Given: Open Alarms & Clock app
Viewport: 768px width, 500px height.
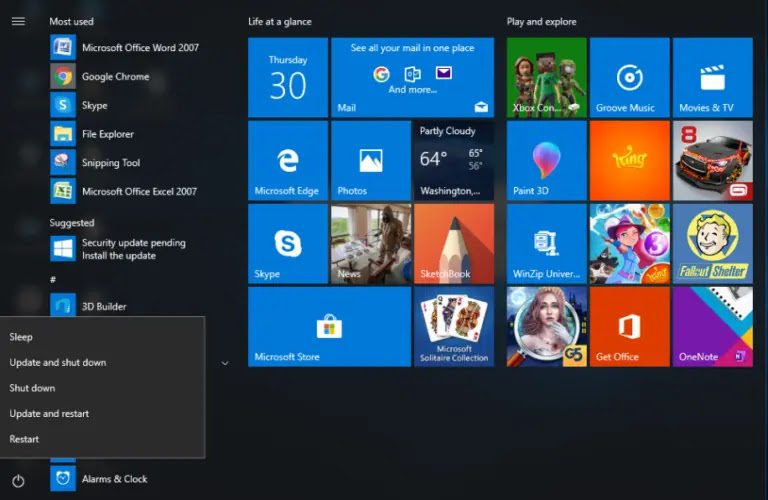Looking at the screenshot, I should (x=99, y=478).
